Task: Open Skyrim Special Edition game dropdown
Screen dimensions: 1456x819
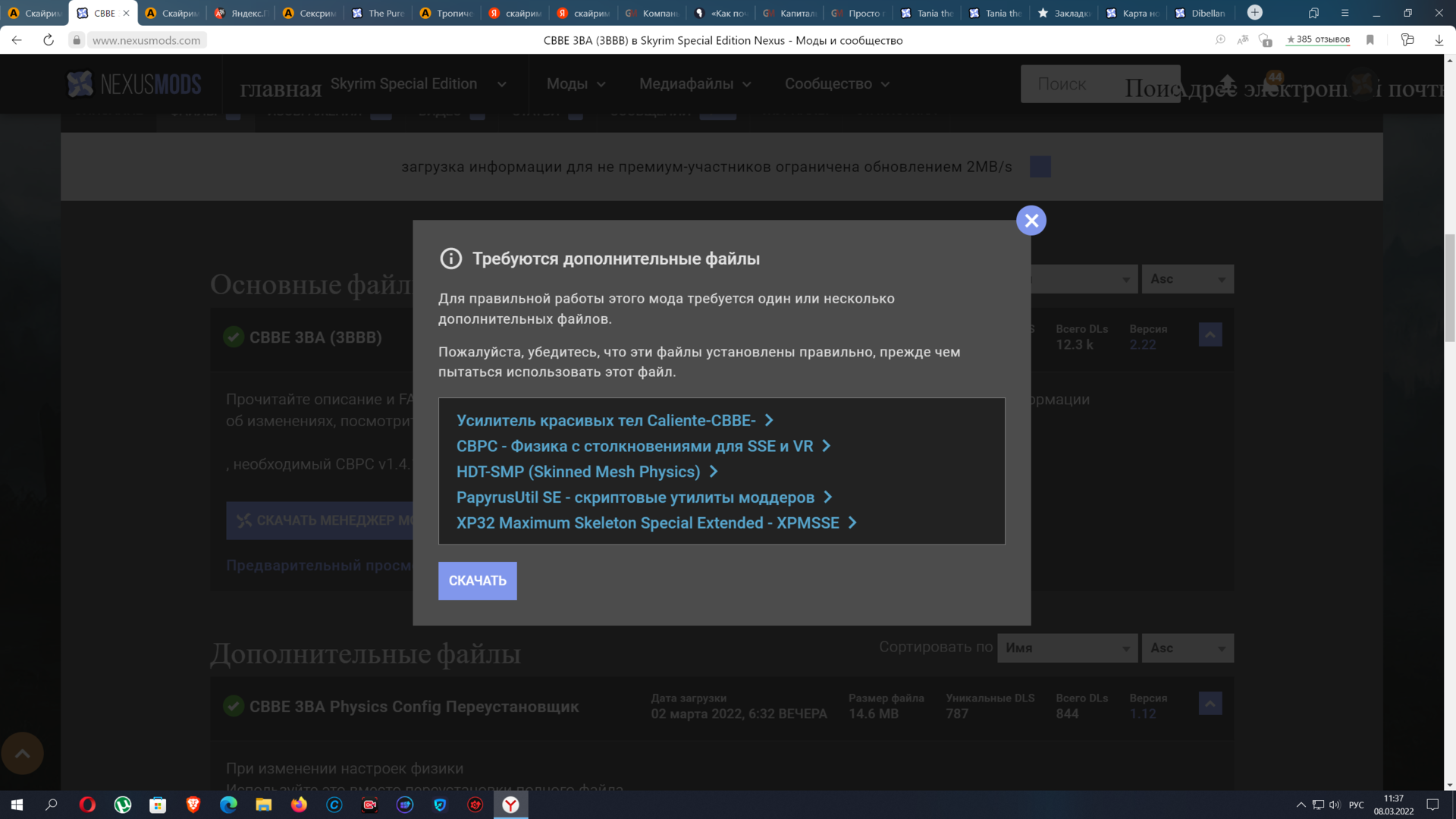Action: (x=418, y=84)
